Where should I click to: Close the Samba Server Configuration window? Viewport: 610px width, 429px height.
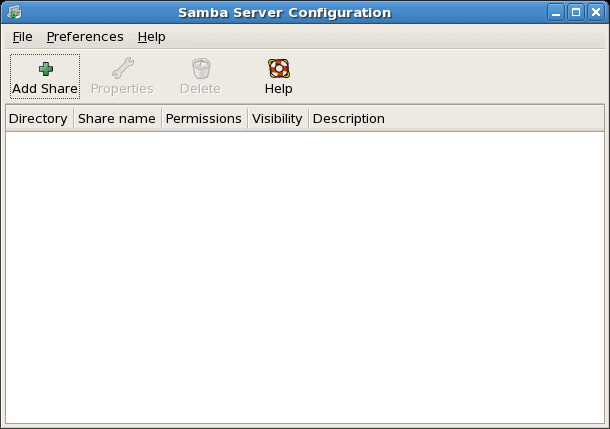click(596, 12)
